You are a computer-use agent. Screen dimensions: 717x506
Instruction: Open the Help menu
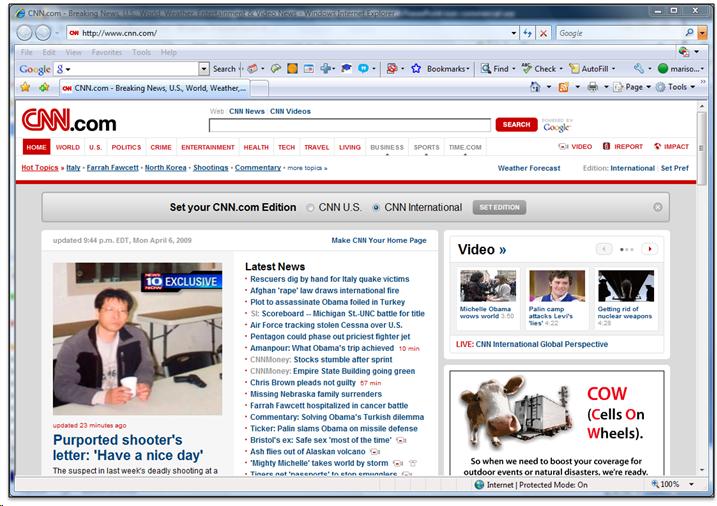pyautogui.click(x=168, y=52)
